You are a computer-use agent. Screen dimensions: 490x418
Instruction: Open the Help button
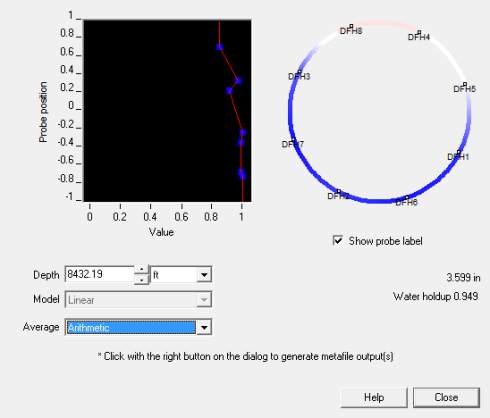tap(374, 397)
